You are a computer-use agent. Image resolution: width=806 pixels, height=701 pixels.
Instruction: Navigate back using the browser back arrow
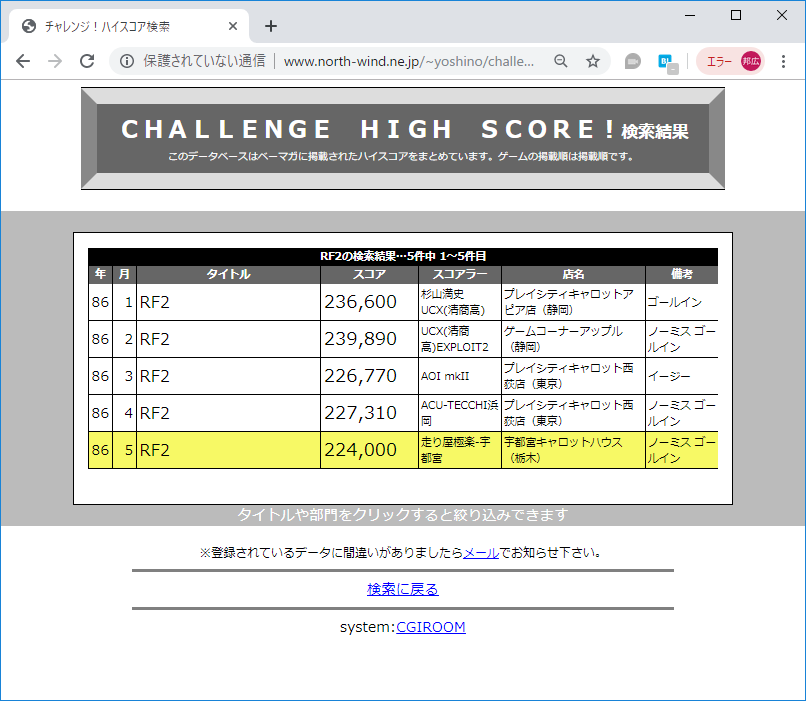[23, 61]
